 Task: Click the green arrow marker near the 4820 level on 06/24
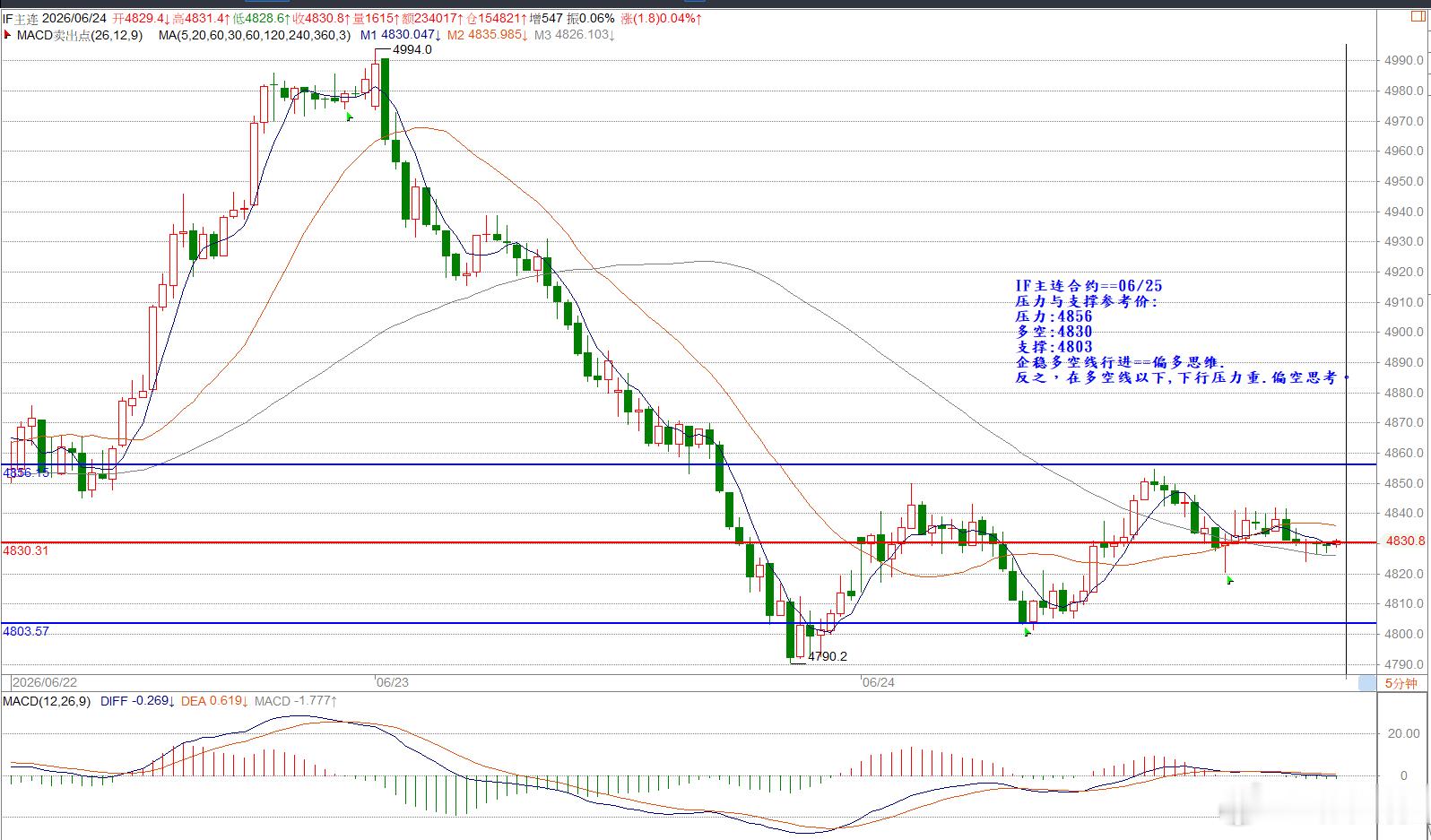pos(1230,579)
